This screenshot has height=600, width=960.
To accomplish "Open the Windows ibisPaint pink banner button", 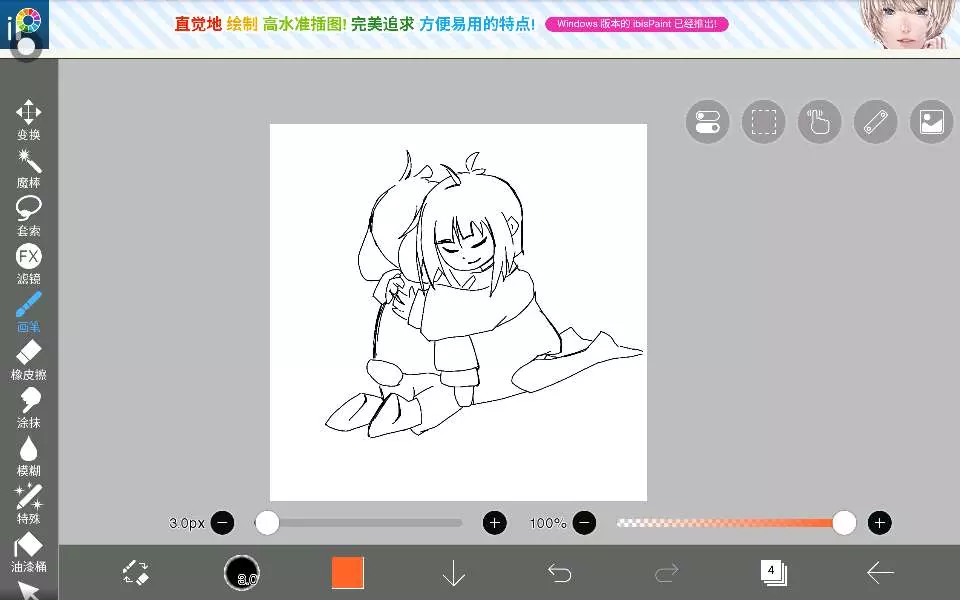I will [x=637, y=24].
